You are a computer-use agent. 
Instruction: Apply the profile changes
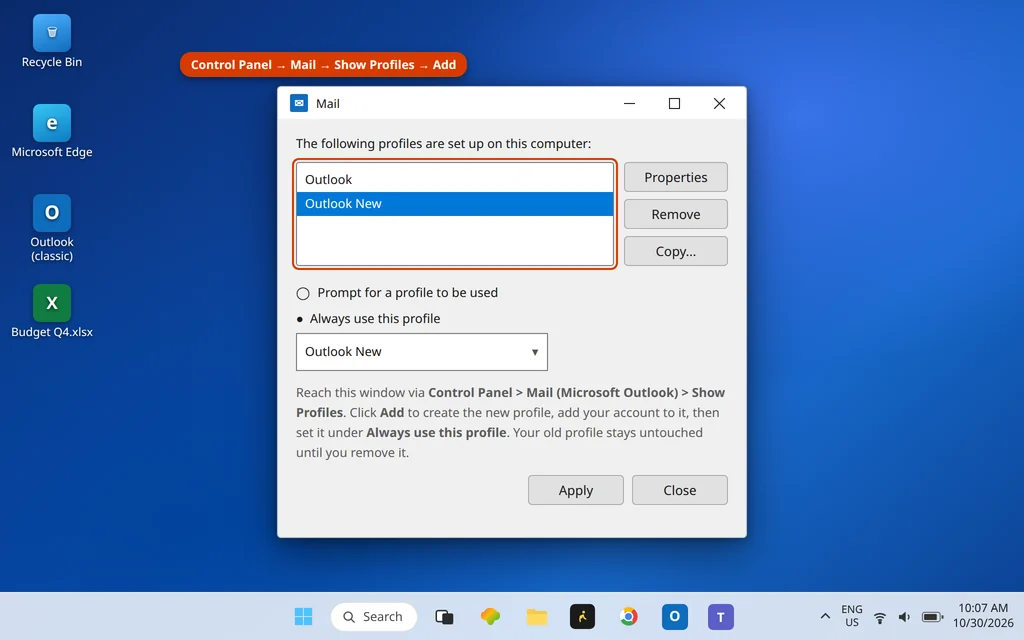click(x=576, y=490)
